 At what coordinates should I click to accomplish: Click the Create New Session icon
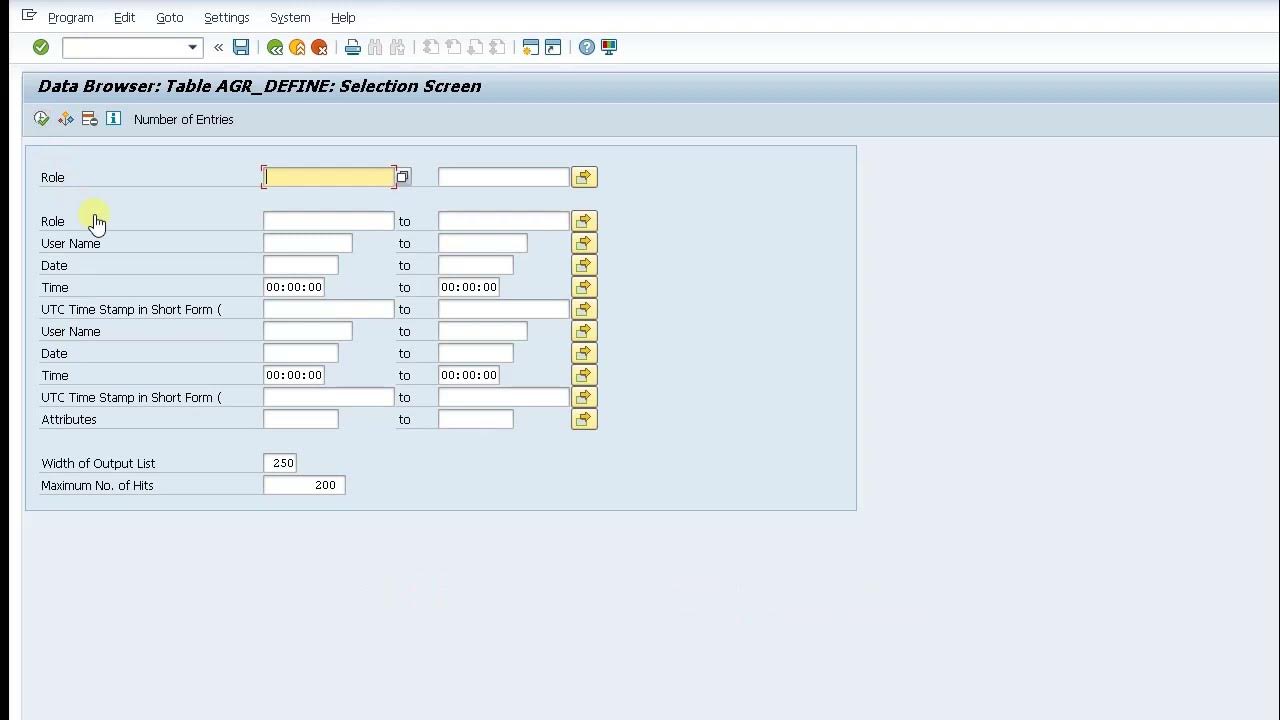pos(531,47)
